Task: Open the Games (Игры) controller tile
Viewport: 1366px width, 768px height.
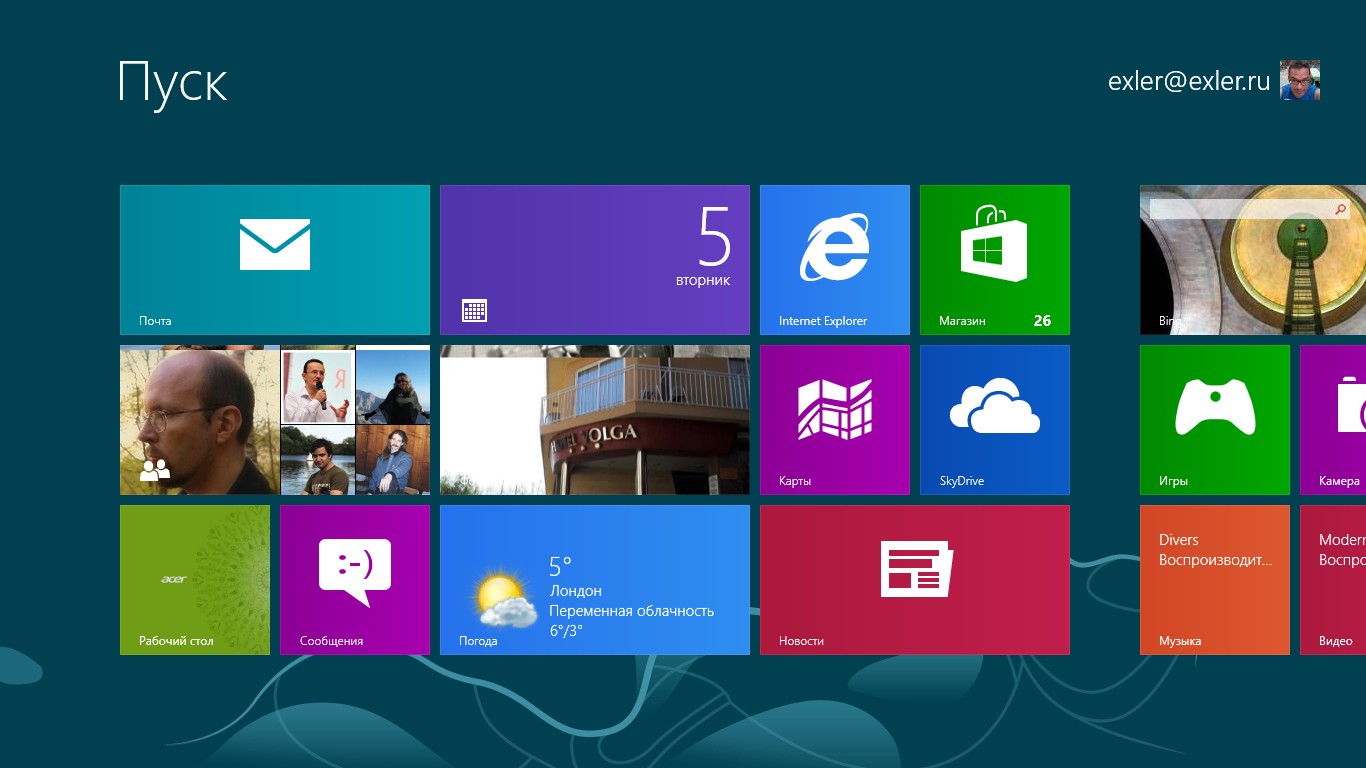Action: point(1215,420)
